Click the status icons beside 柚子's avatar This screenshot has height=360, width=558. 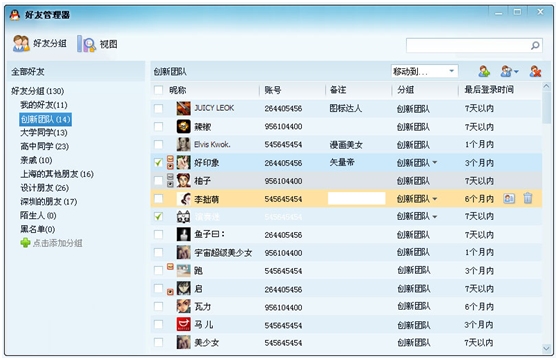tap(170, 180)
